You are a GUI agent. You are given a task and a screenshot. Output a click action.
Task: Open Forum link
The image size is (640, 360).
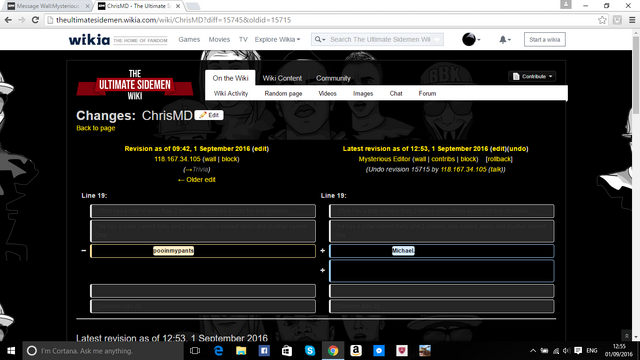point(427,93)
